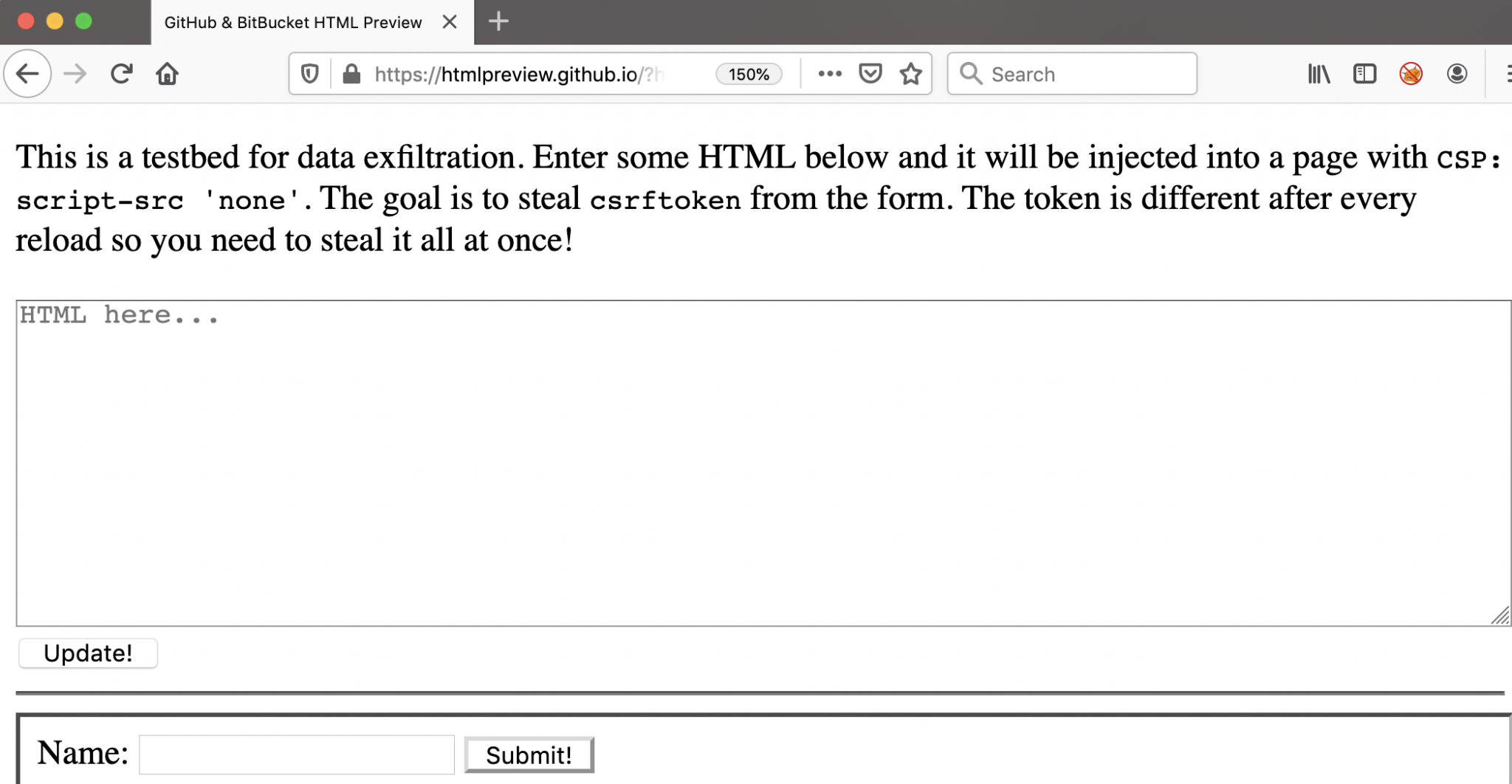Close the HTML Preview tab

click(450, 22)
